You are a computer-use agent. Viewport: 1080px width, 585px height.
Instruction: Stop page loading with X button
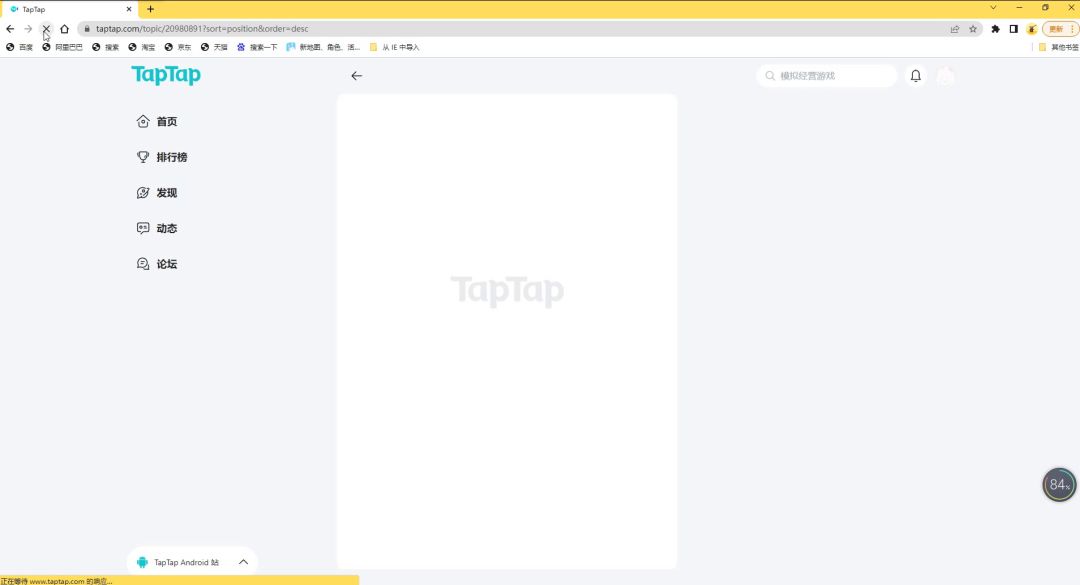pos(46,29)
